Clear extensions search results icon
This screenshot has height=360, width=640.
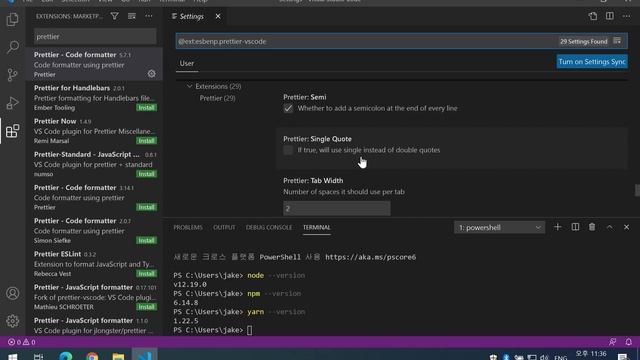pyautogui.click(x=132, y=16)
